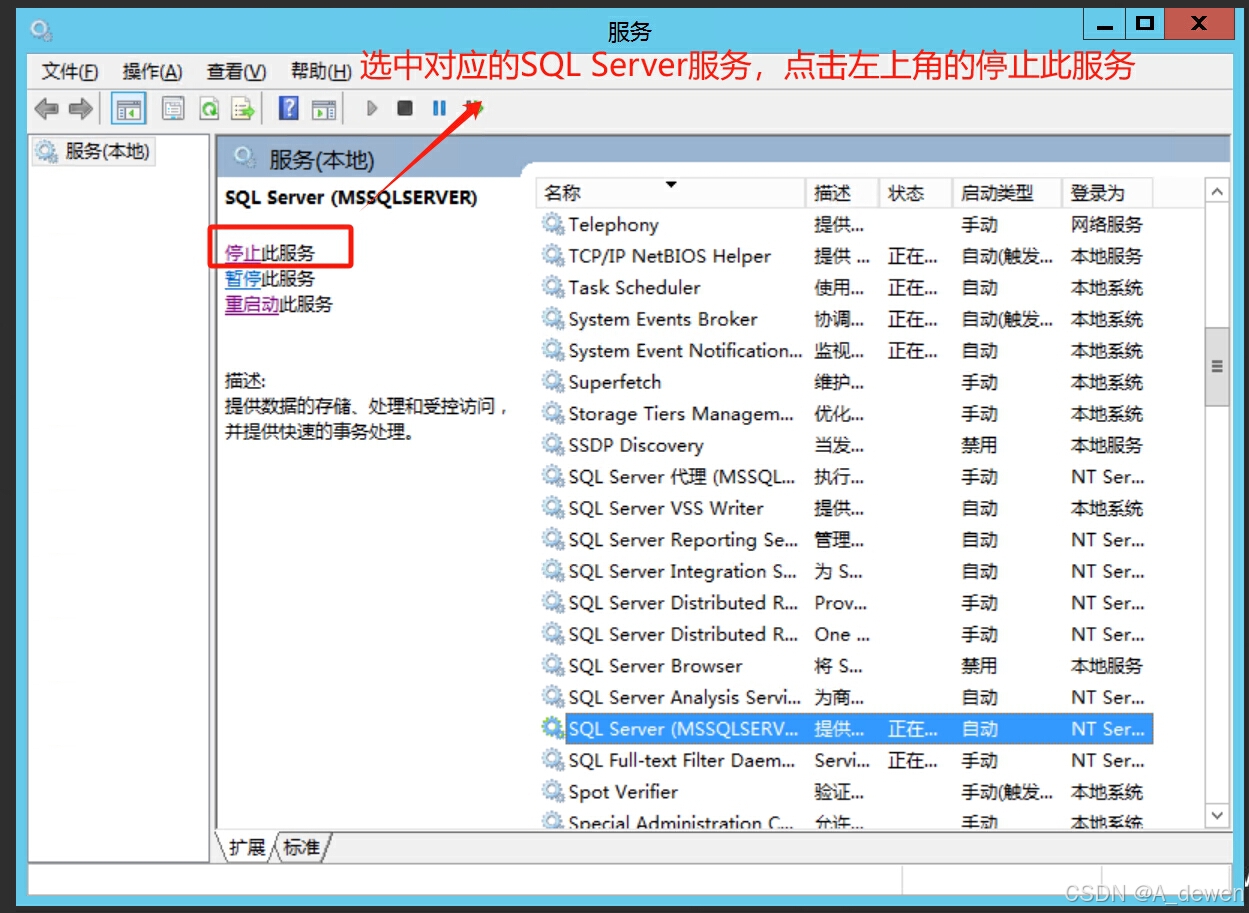This screenshot has height=913, width=1249.
Task: Select the SQL Server 代理 (MSSQL...) service
Action: 846,476
